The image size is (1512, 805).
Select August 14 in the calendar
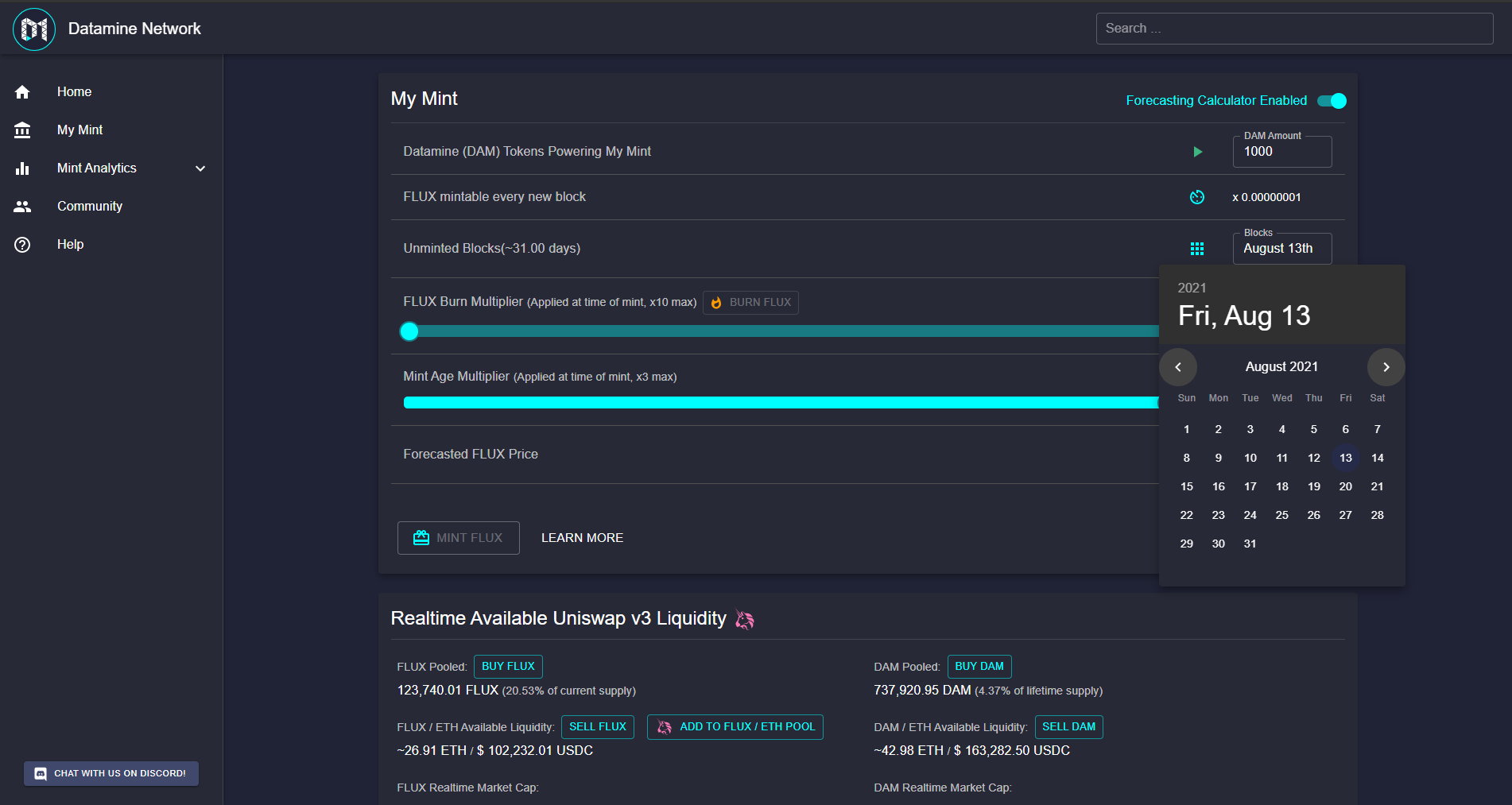point(1378,459)
